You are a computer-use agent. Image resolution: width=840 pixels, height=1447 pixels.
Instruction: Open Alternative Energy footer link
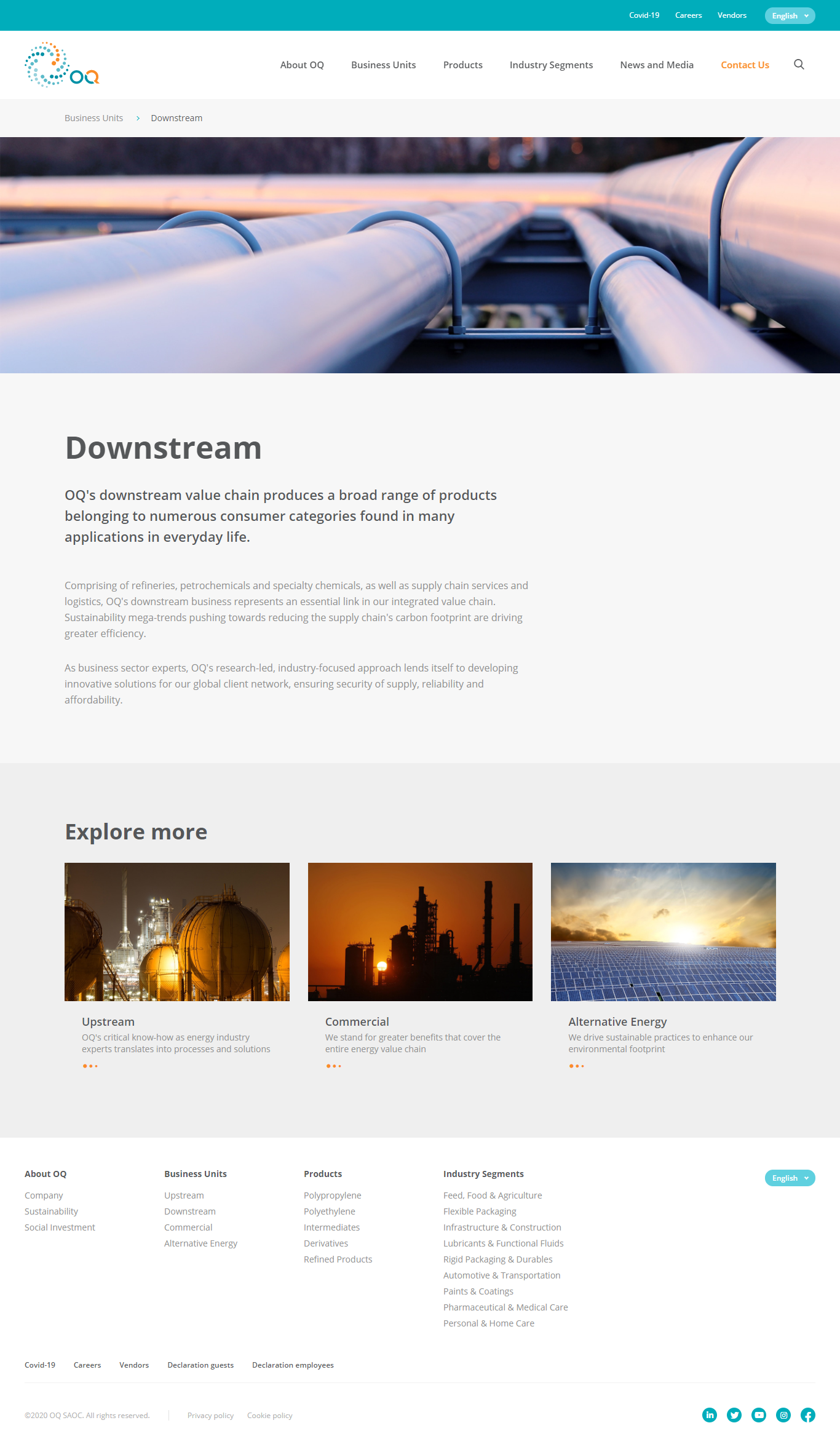tap(200, 1243)
